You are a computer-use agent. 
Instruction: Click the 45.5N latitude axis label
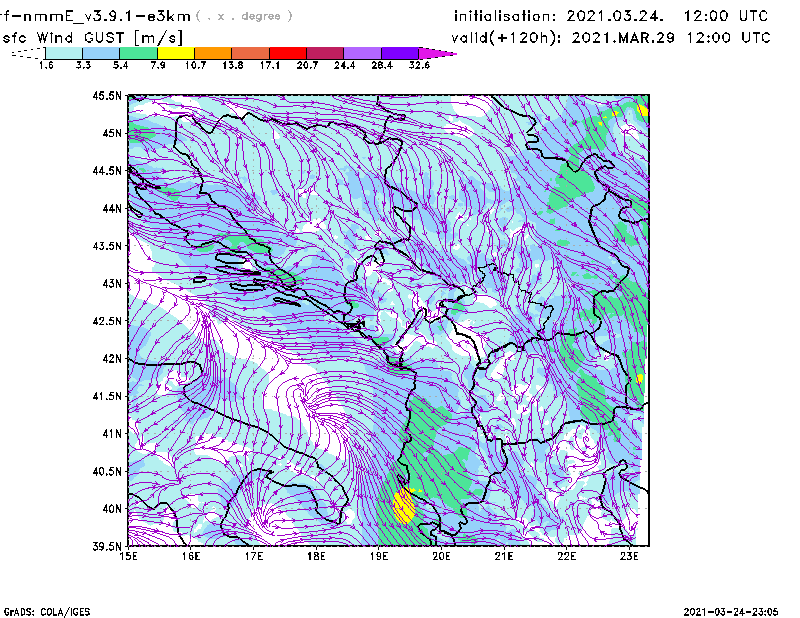coord(106,96)
